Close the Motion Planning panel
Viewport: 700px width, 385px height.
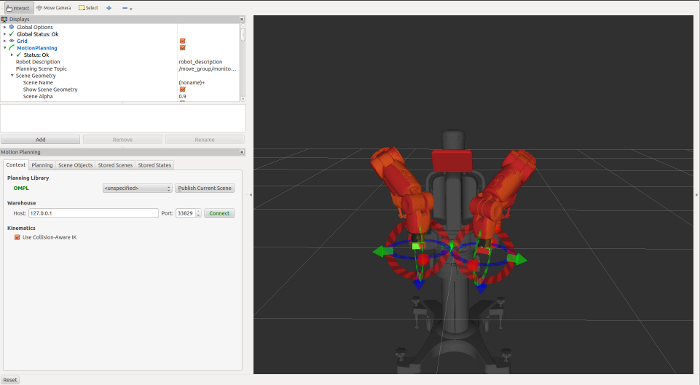[x=242, y=152]
